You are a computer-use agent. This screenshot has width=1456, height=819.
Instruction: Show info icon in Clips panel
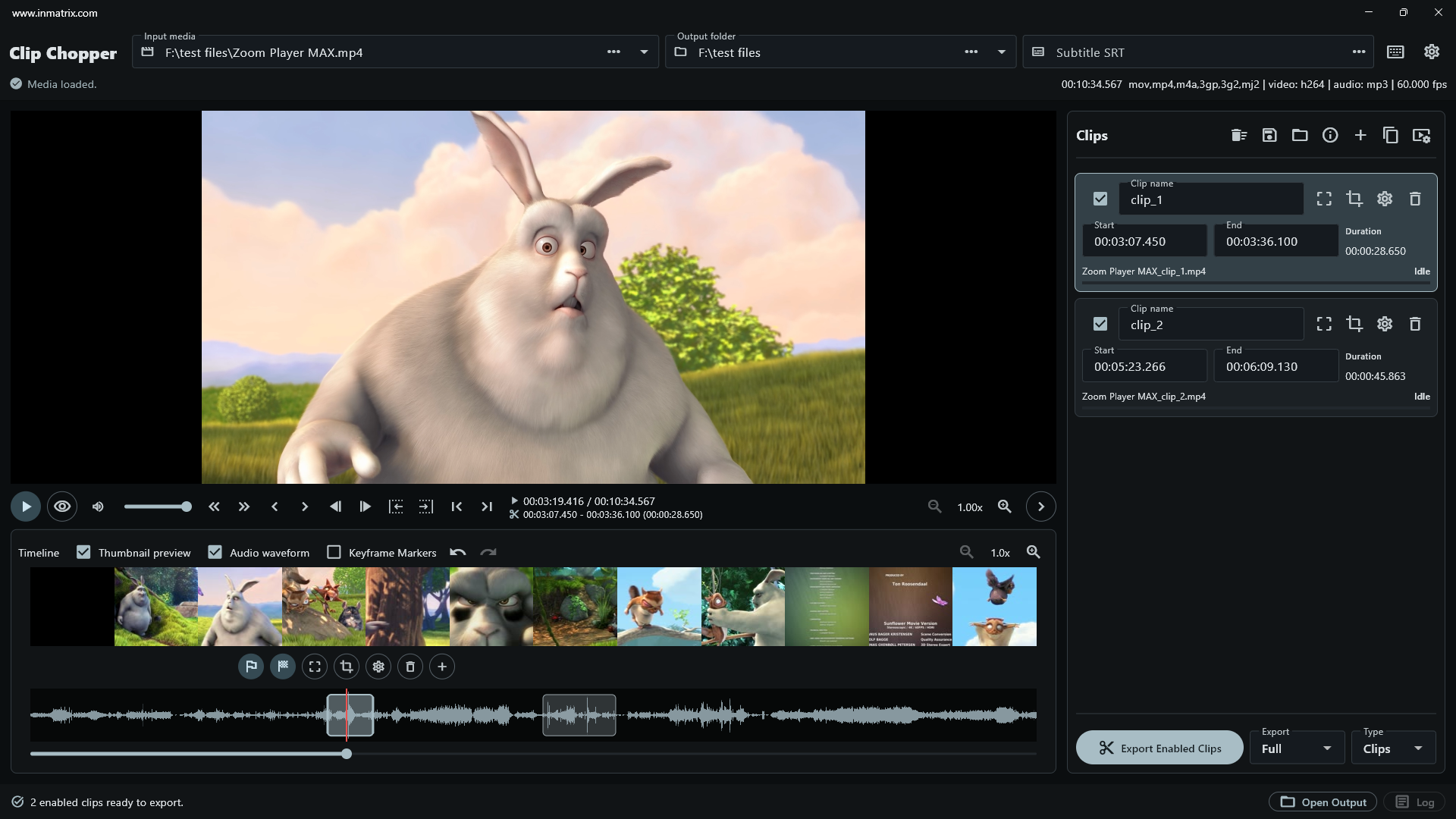1330,135
